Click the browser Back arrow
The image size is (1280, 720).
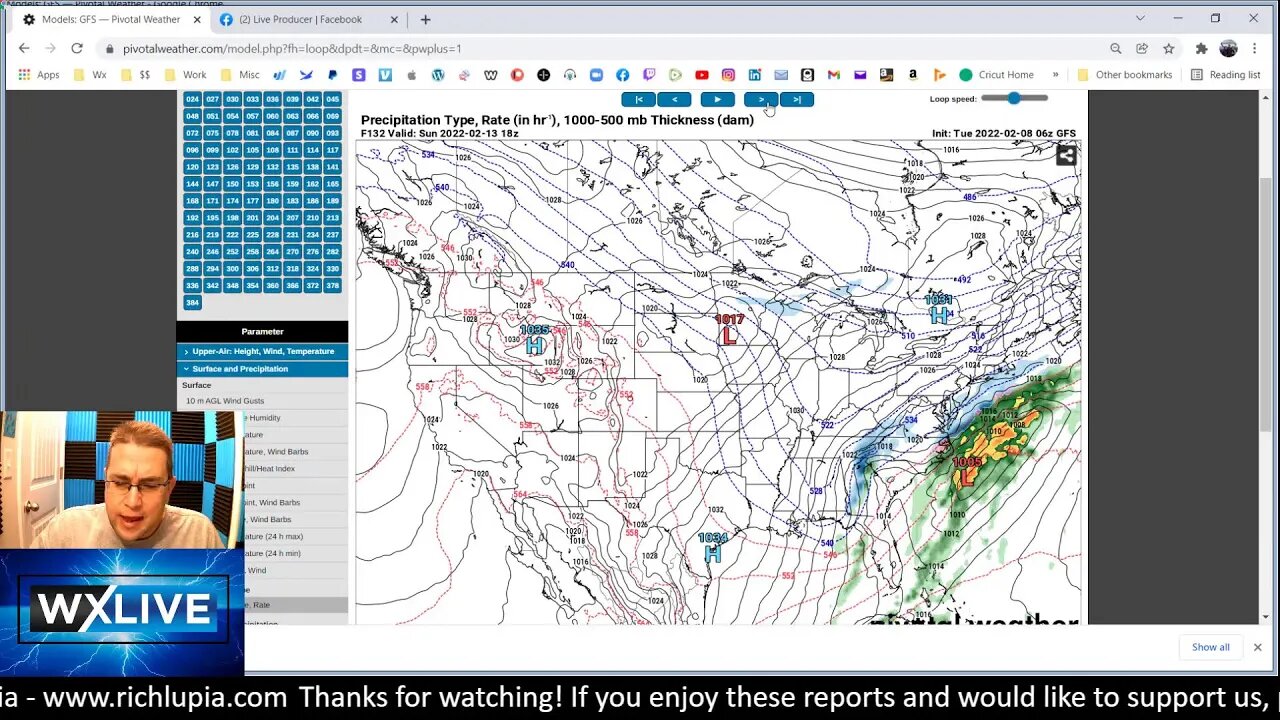pos(24,48)
